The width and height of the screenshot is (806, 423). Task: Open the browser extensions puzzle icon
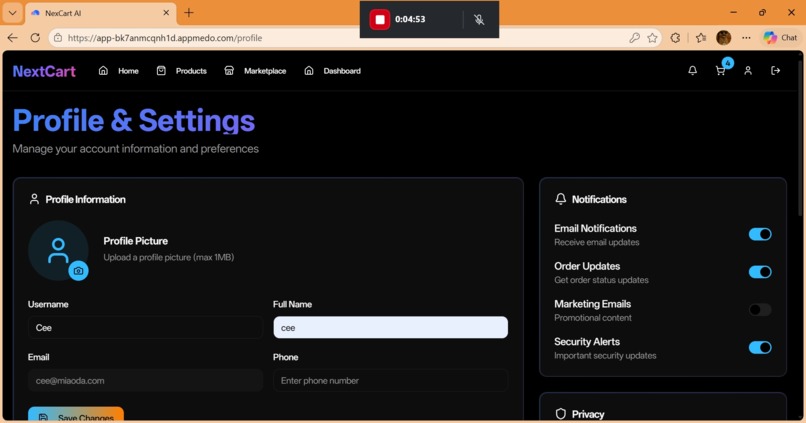[675, 38]
